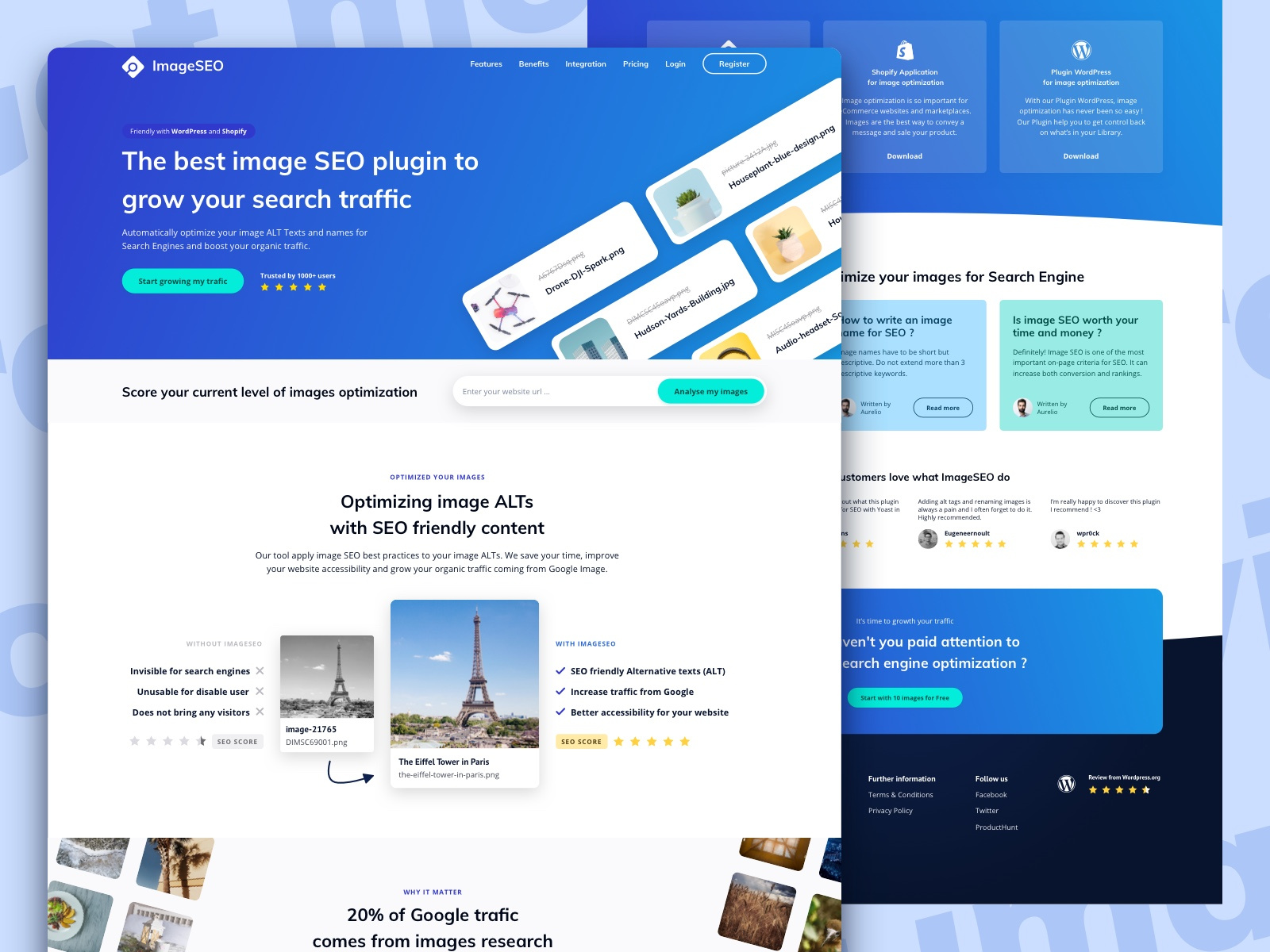Click Download under Shopify Application
The image size is (1270, 952).
coord(905,156)
